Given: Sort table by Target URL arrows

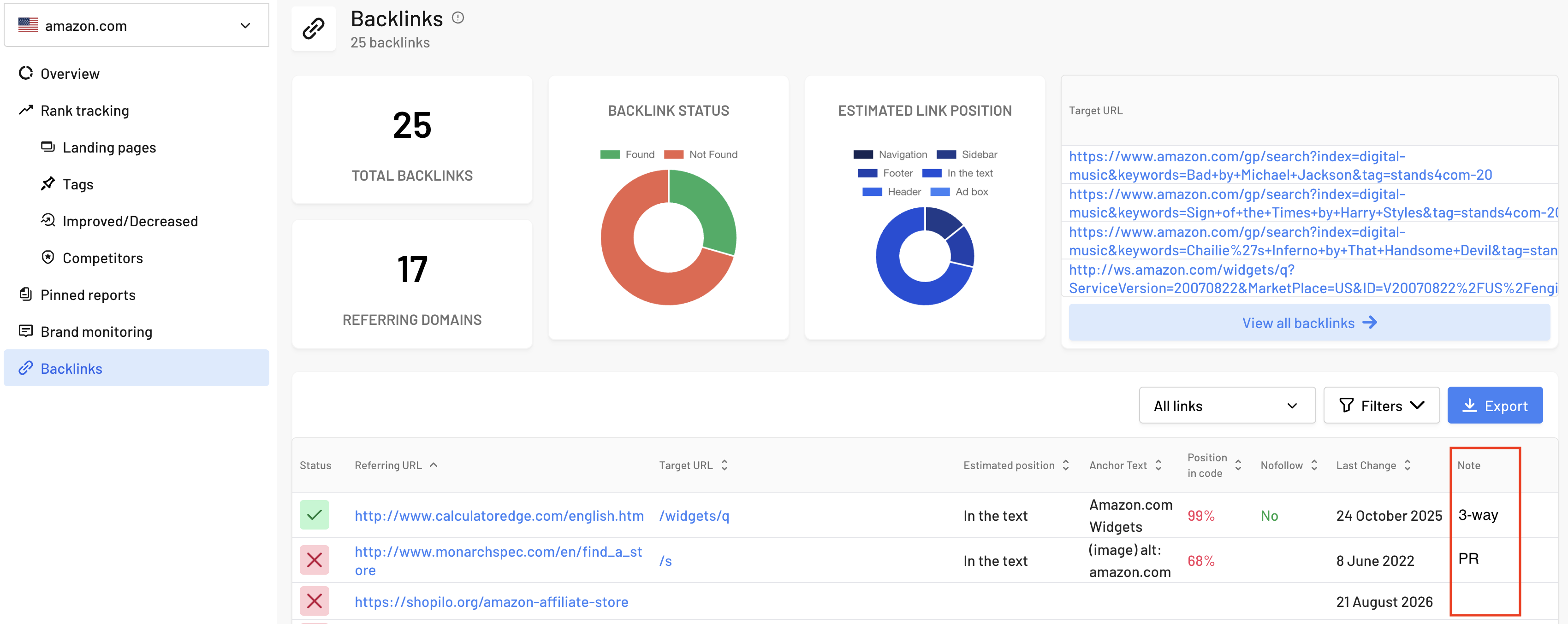Looking at the screenshot, I should [725, 465].
